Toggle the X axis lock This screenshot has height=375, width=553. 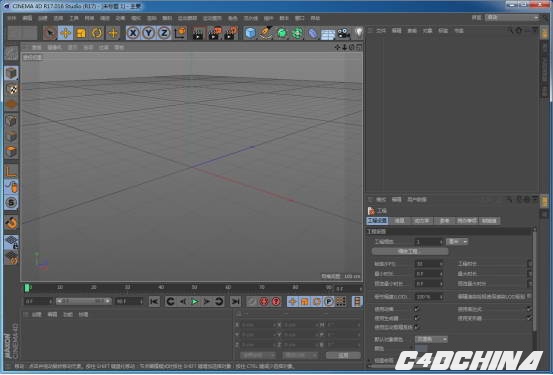click(x=132, y=33)
